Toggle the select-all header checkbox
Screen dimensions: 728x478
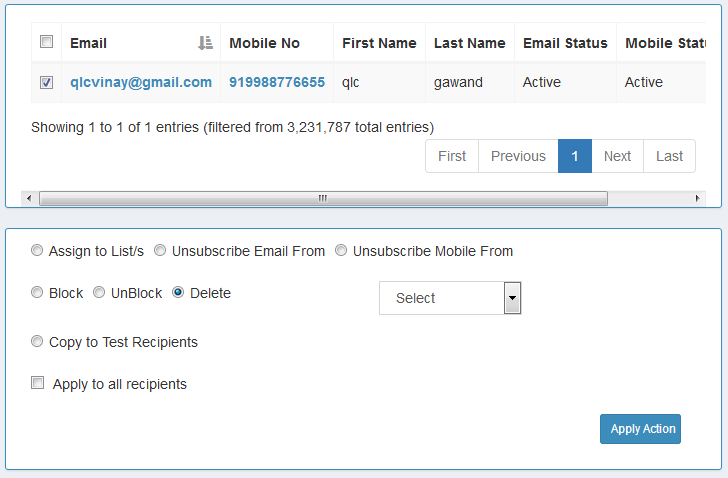tap(46, 42)
